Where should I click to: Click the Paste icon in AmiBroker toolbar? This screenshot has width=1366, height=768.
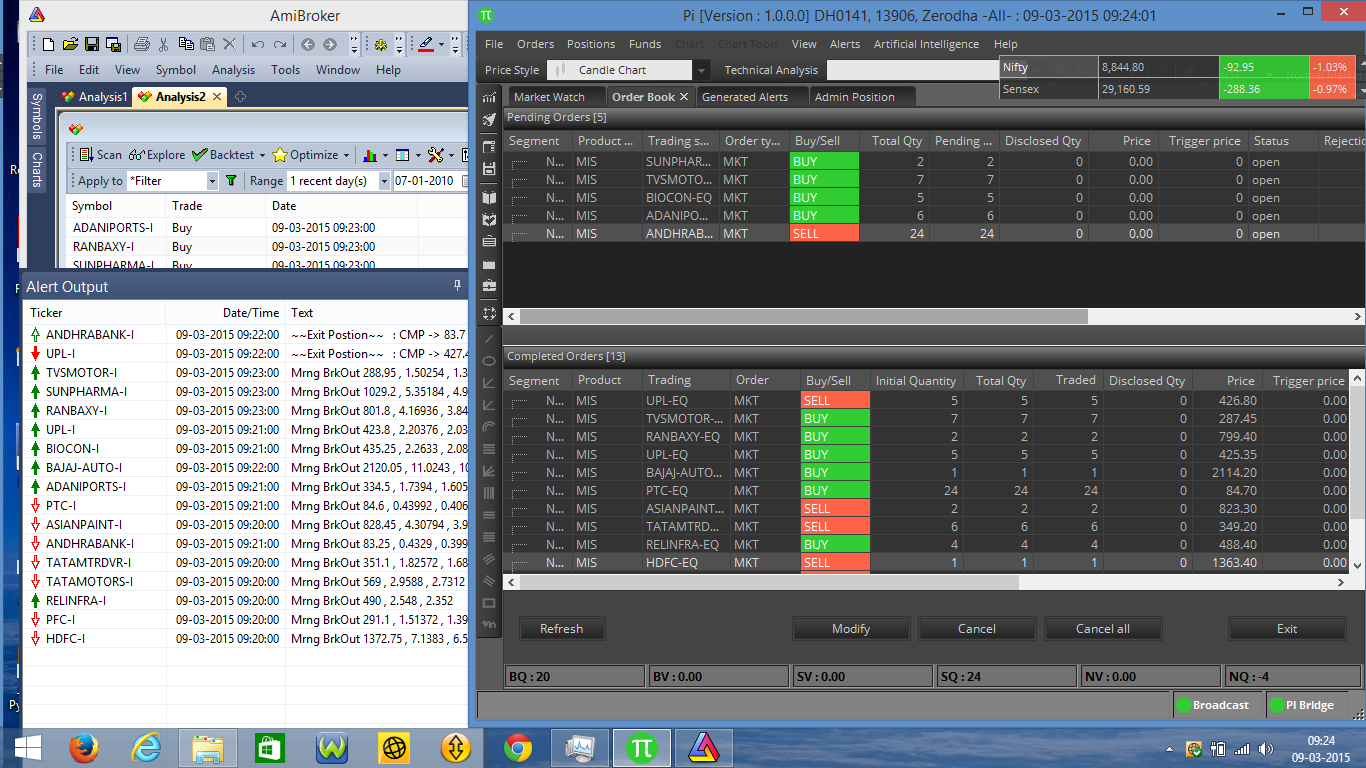207,44
